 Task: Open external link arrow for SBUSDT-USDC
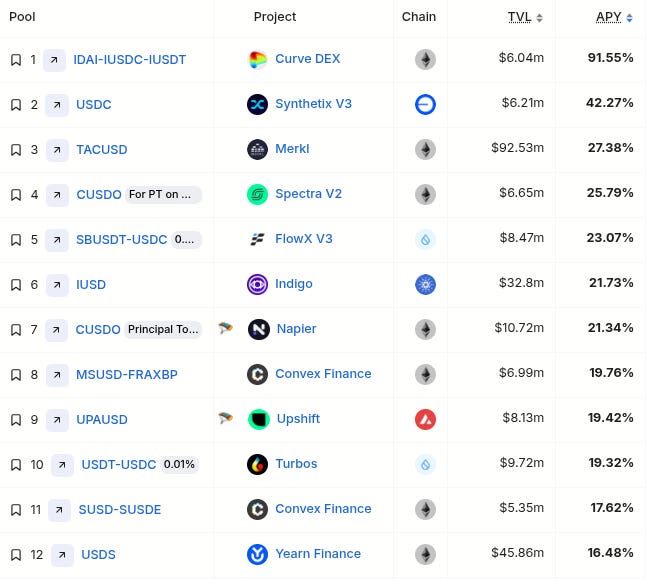(x=57, y=240)
